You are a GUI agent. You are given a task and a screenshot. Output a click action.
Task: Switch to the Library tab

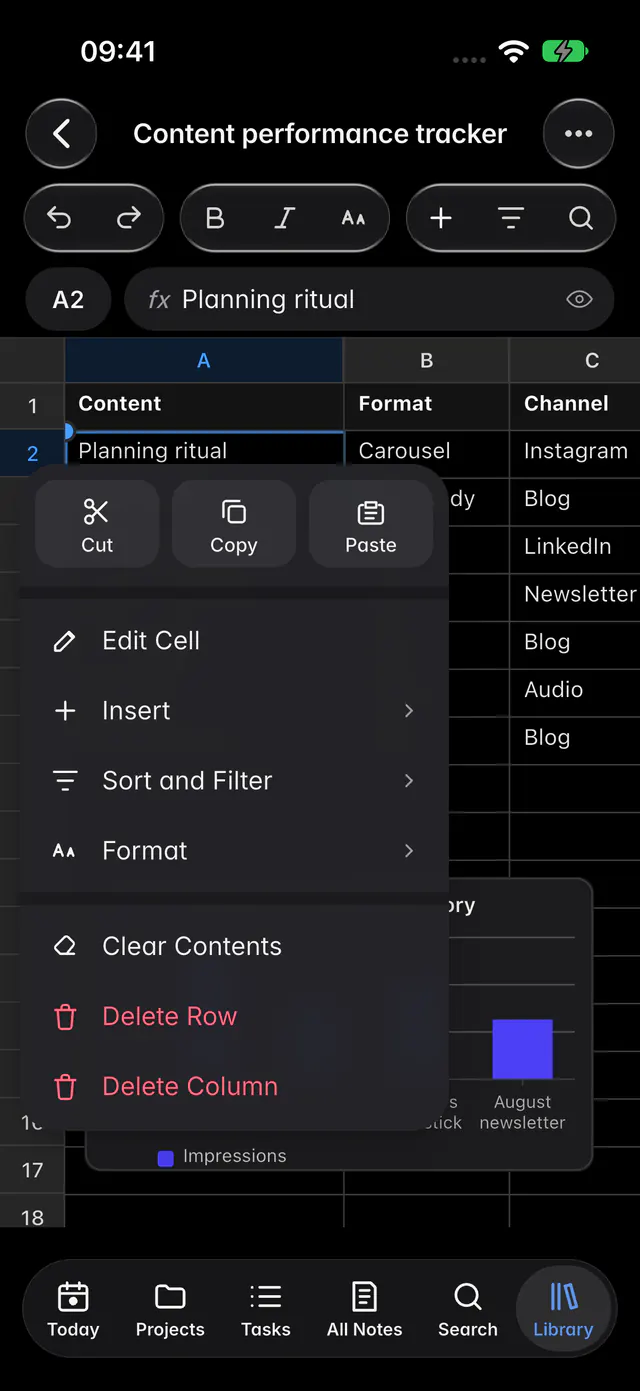563,1310
